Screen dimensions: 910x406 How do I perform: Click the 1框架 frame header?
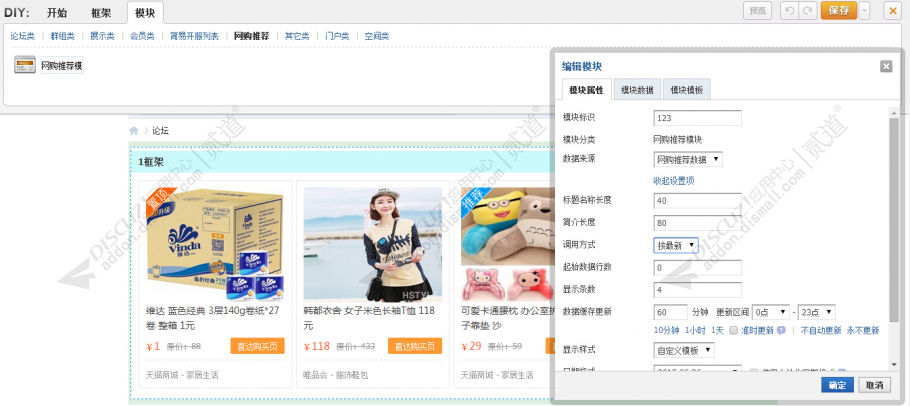coord(340,162)
